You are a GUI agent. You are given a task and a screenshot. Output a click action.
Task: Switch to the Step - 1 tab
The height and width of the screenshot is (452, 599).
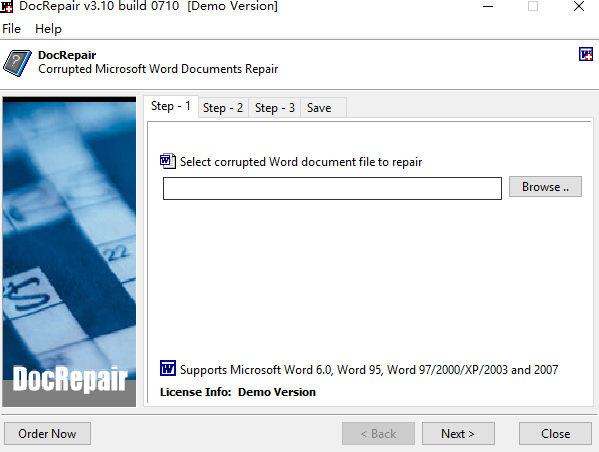171,106
